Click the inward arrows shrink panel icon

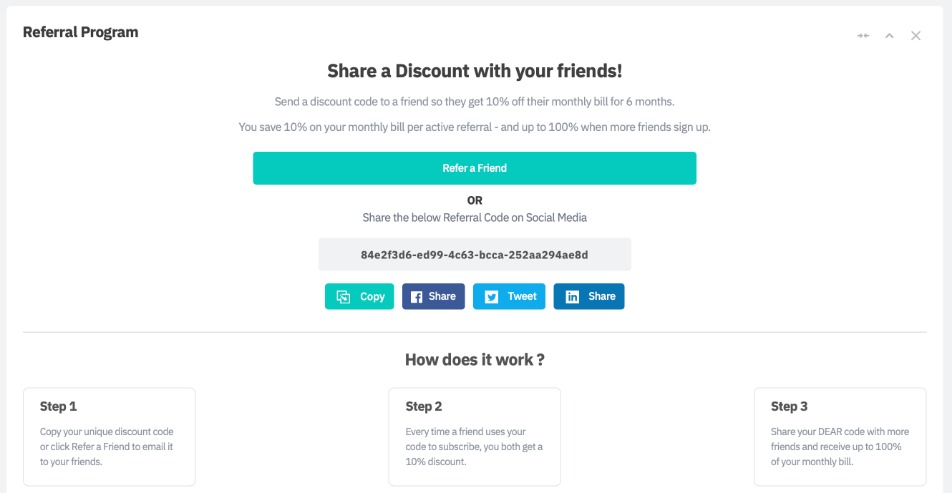click(x=863, y=36)
